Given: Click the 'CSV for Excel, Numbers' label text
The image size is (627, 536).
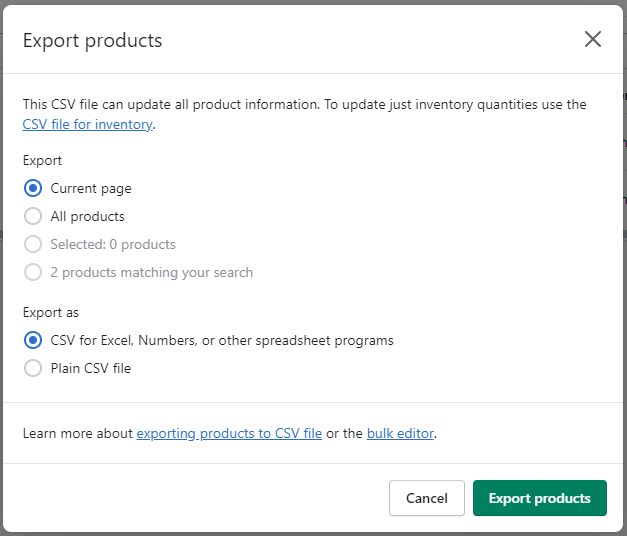Looking at the screenshot, I should coord(222,340).
